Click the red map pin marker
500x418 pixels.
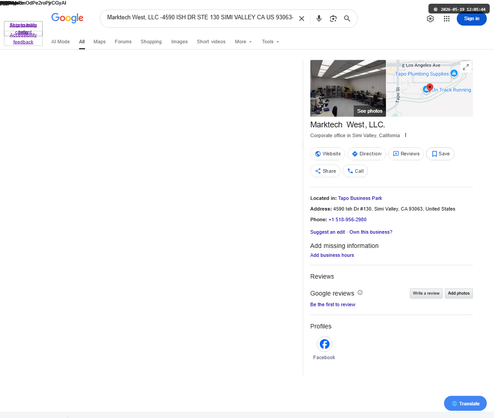pos(430,88)
